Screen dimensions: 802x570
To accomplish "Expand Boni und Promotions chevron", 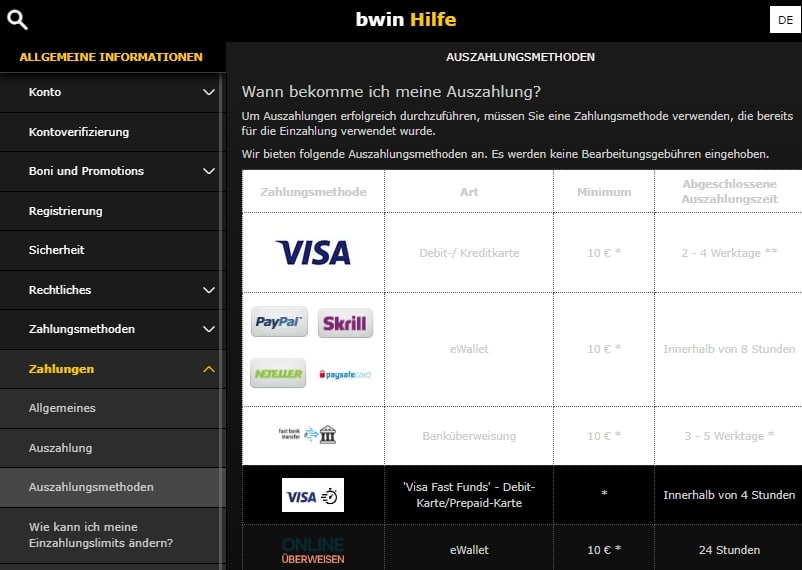I will [x=209, y=171].
